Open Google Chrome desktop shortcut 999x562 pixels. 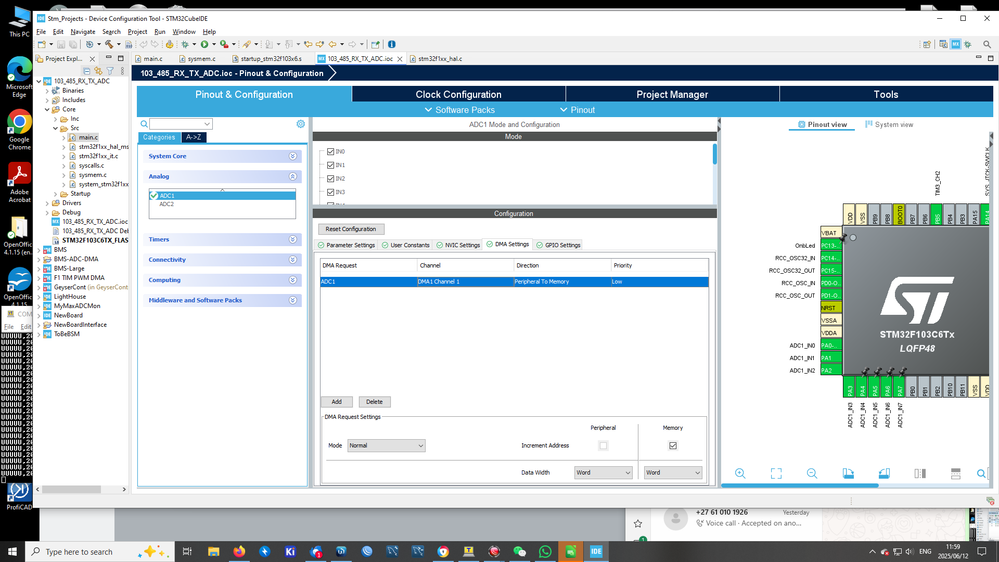19,130
